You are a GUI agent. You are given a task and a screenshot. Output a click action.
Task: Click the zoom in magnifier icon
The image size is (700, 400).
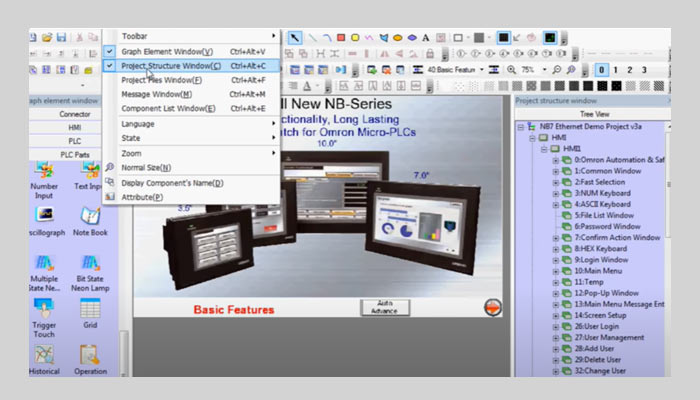512,70
